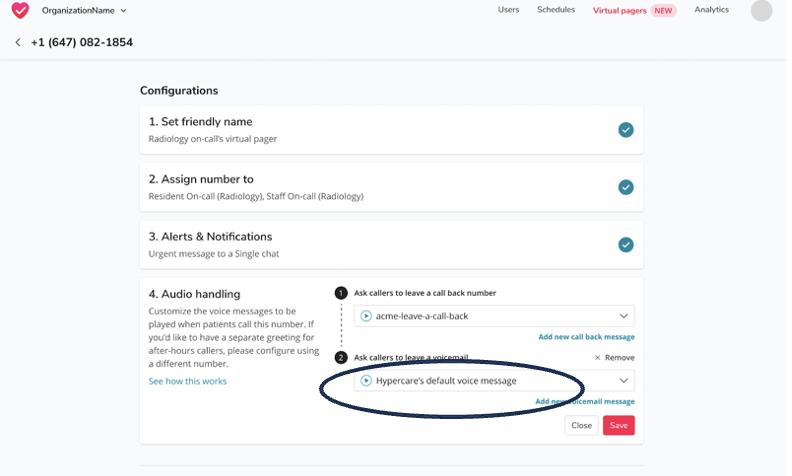Click checkmark for Alerts & Notifications

(x=625, y=244)
